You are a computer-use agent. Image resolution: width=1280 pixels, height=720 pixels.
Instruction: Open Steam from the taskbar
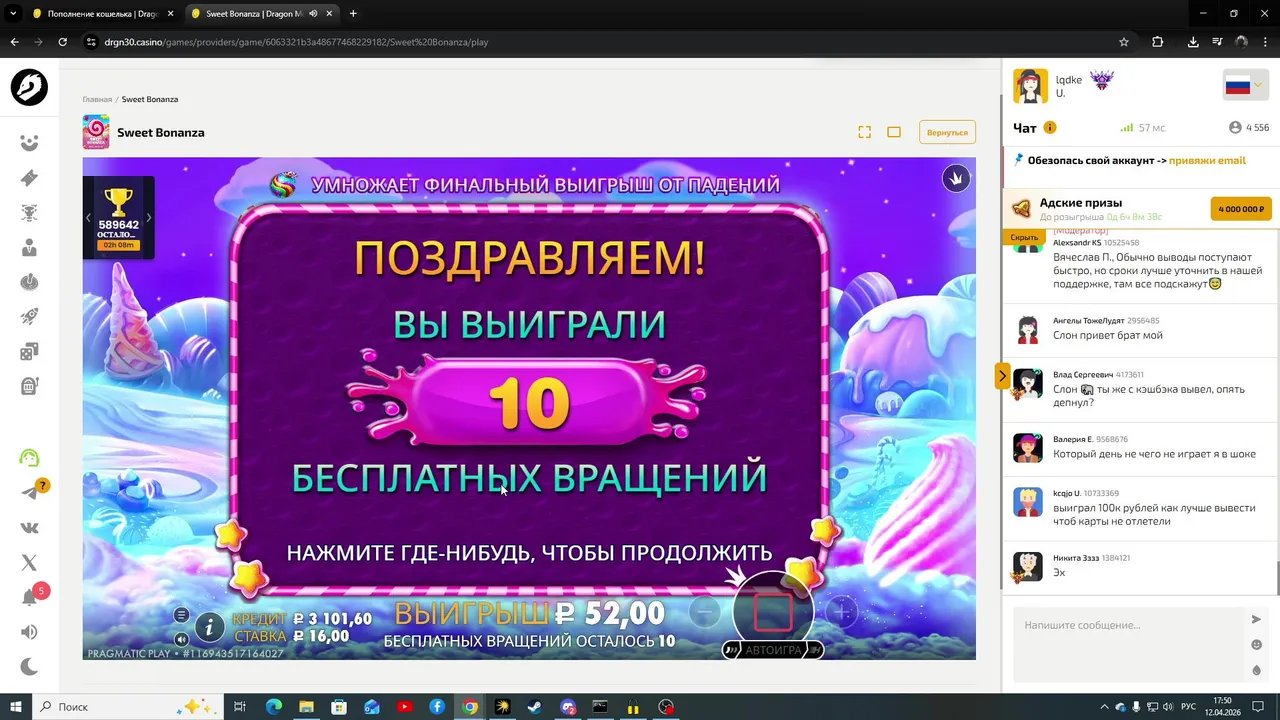pyautogui.click(x=535, y=707)
